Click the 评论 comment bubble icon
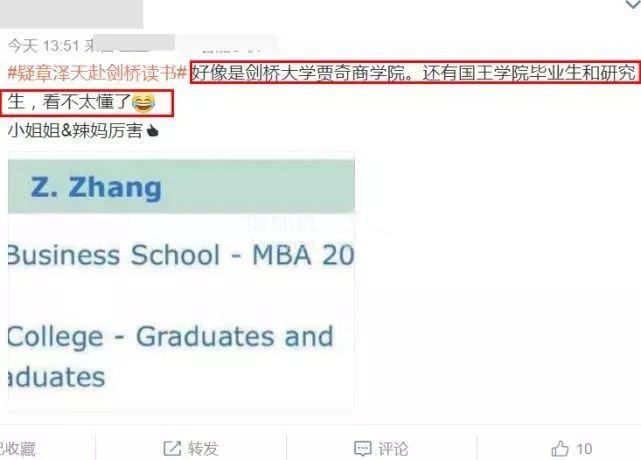641x460 pixels. point(363,449)
